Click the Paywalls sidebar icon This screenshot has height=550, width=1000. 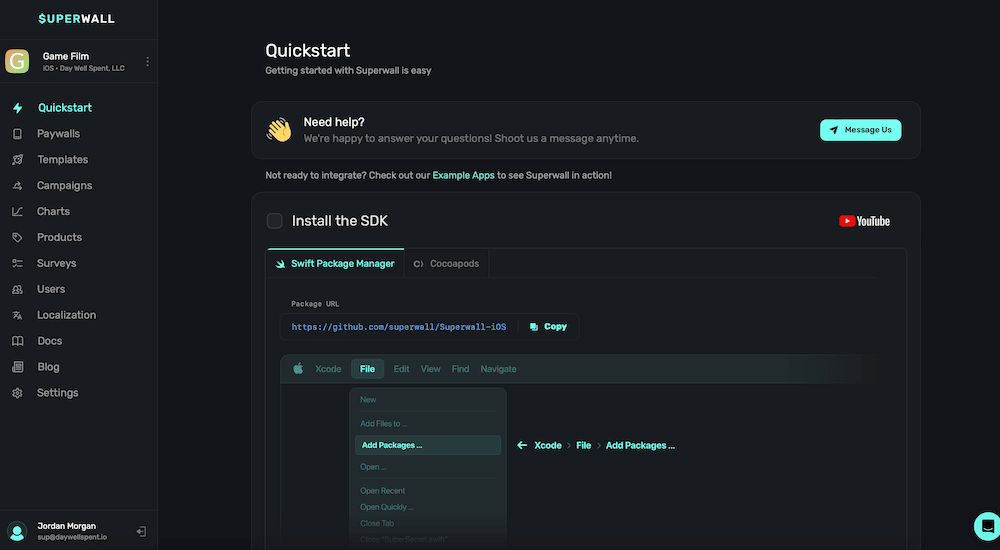pos(17,134)
